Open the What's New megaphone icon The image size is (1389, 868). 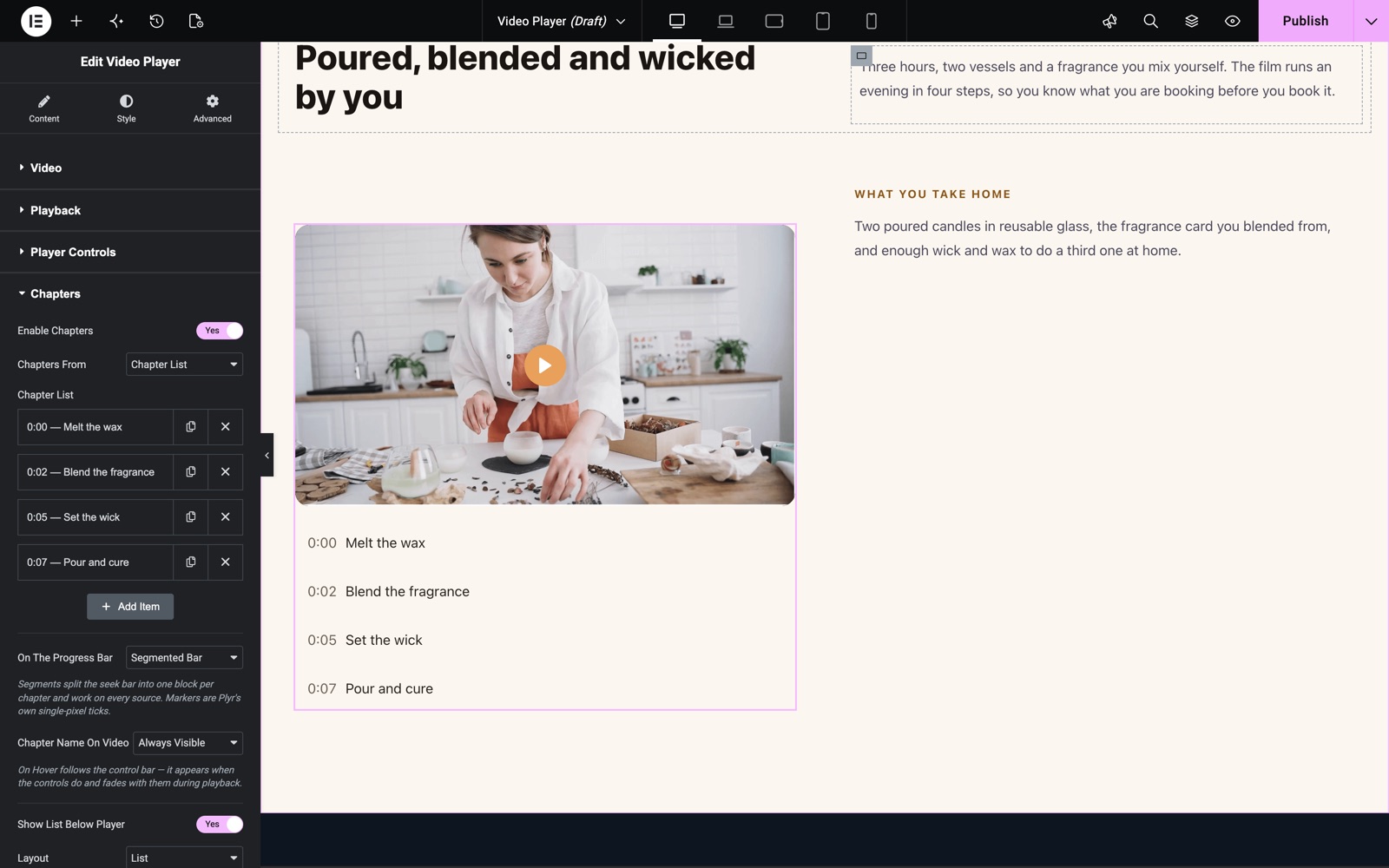click(1109, 21)
